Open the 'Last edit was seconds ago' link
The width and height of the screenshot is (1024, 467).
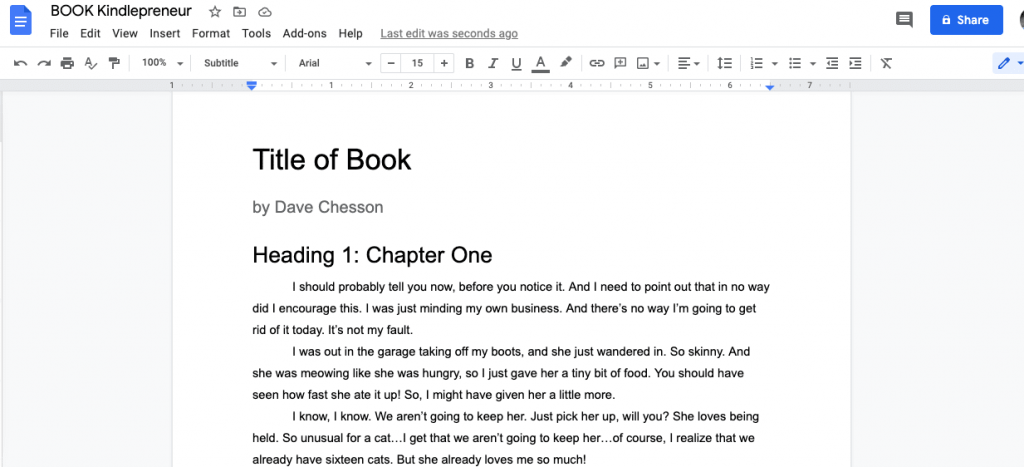coord(449,33)
